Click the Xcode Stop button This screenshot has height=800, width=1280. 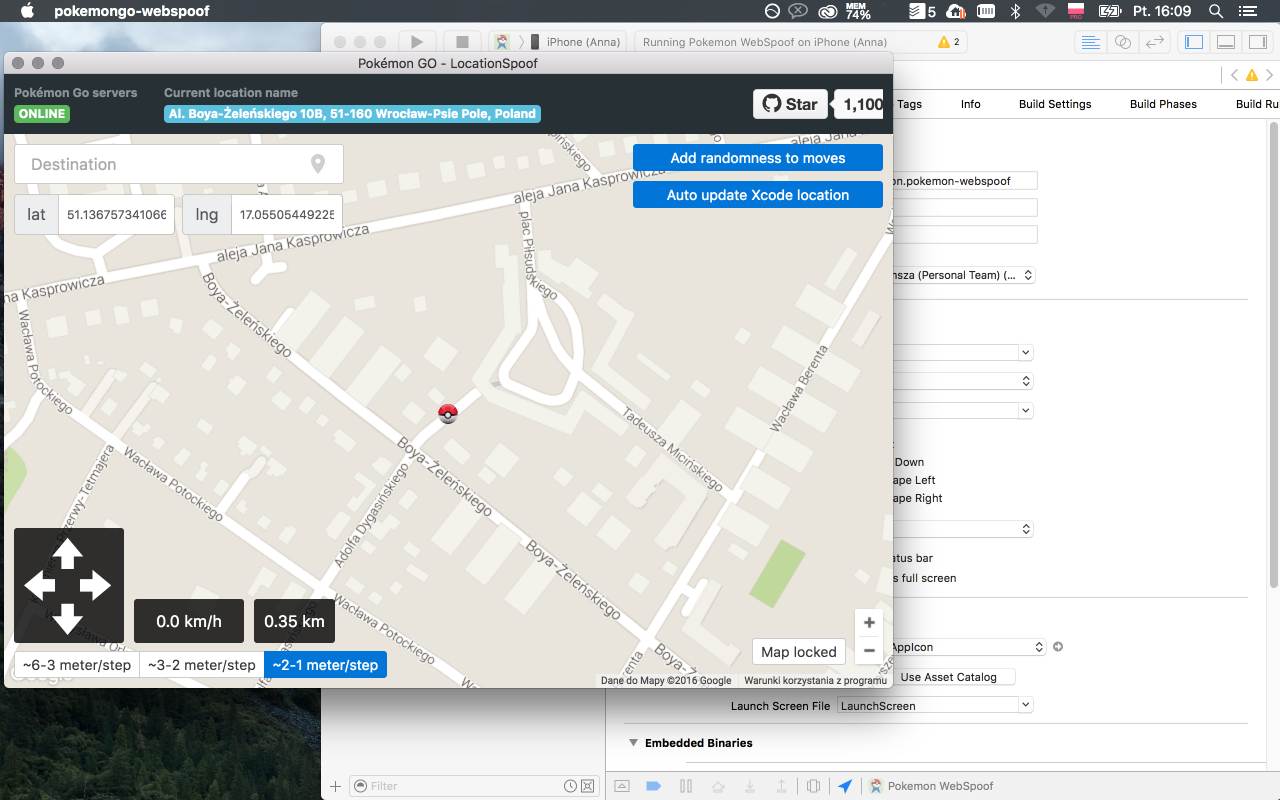click(462, 42)
